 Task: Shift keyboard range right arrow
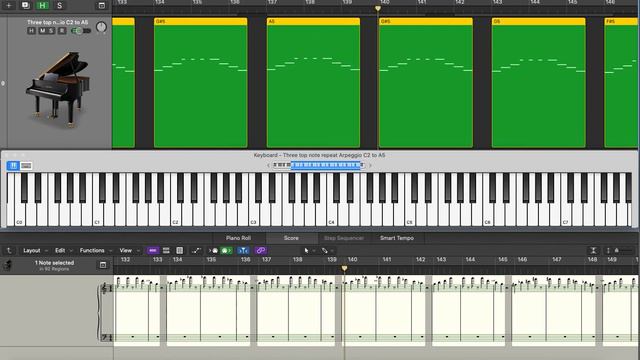[370, 165]
